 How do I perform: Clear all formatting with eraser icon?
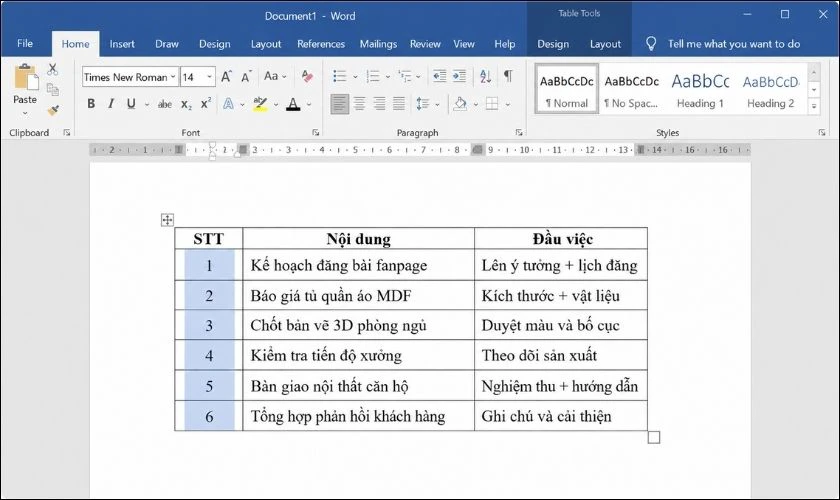point(307,77)
